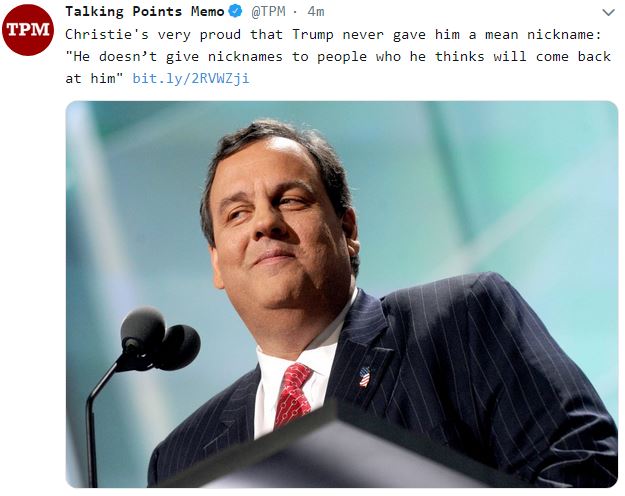Click the American flag lapel pin in photo
Screen dimensions: 625x496
coord(364,377)
